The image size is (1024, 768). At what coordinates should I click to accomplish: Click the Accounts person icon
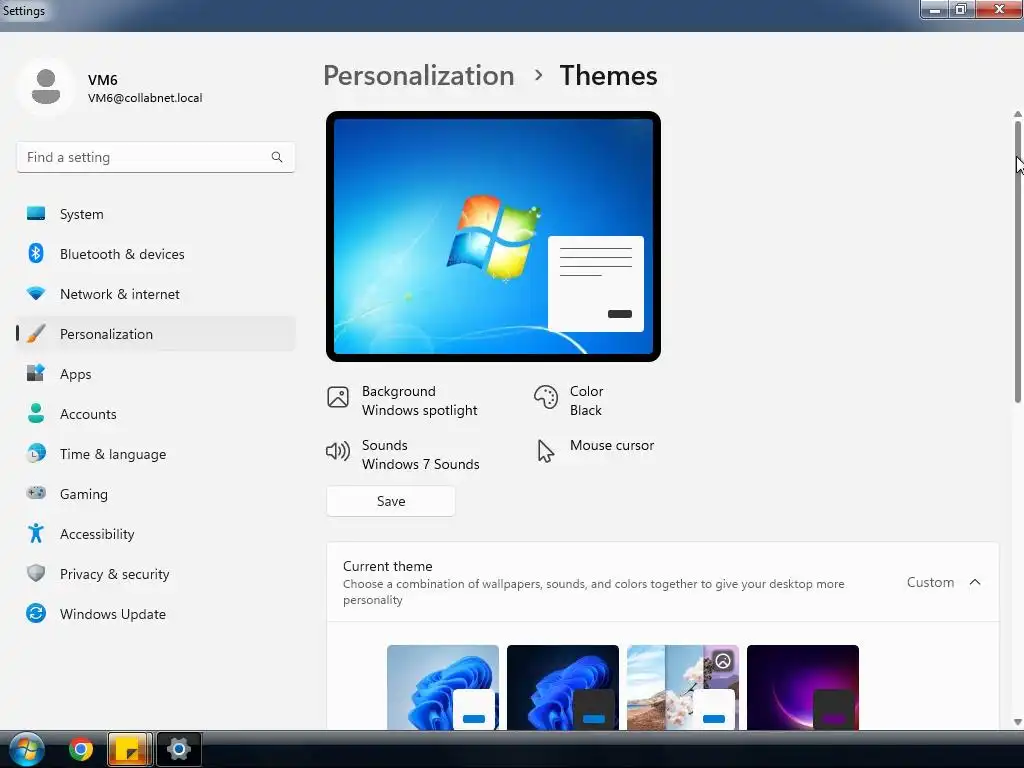(36, 413)
